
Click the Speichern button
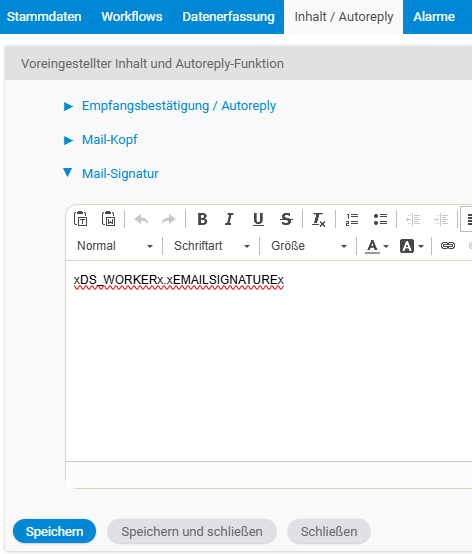(x=54, y=531)
